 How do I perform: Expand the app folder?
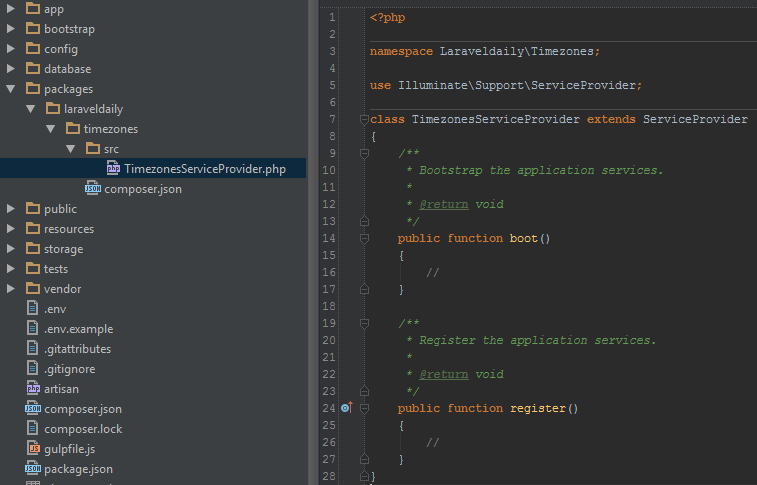pos(11,9)
